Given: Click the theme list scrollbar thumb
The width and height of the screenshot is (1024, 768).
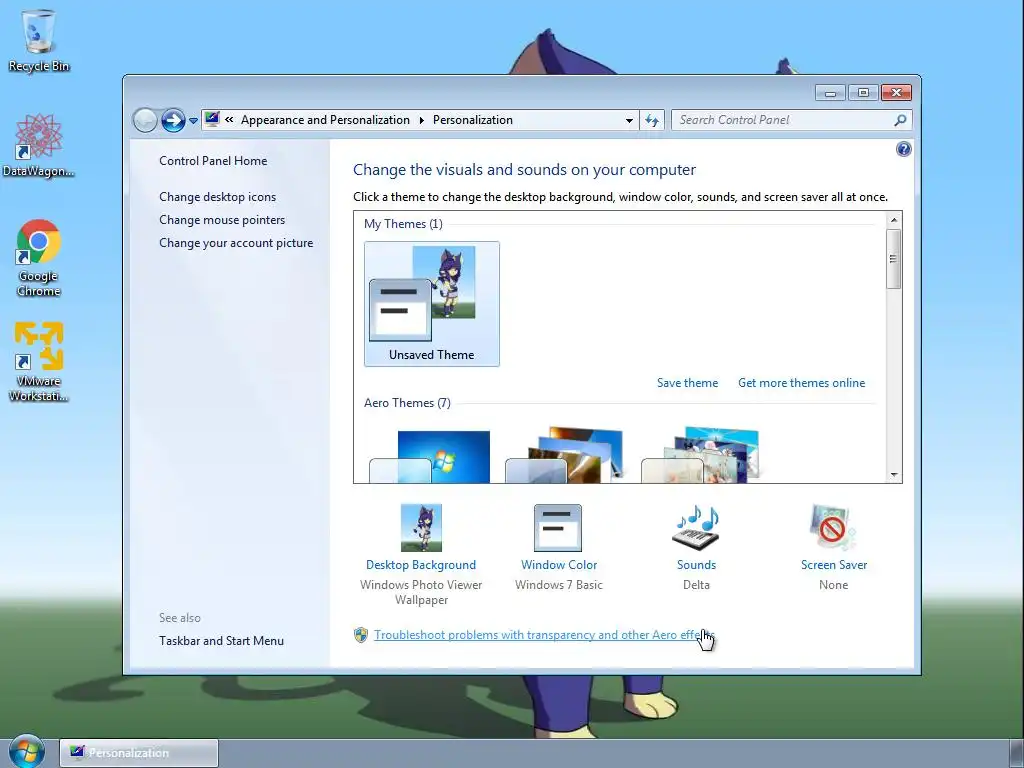Looking at the screenshot, I should pyautogui.click(x=894, y=259).
